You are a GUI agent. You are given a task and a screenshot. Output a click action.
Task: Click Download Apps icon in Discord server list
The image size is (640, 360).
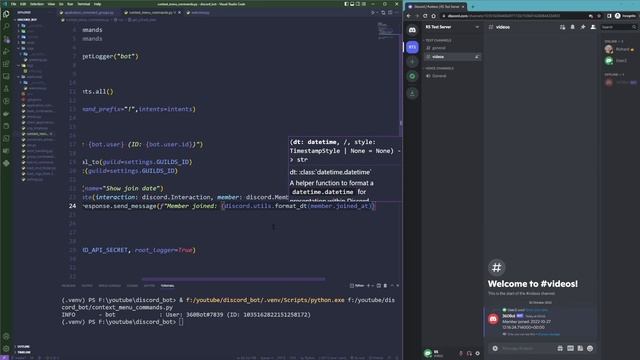point(412,93)
